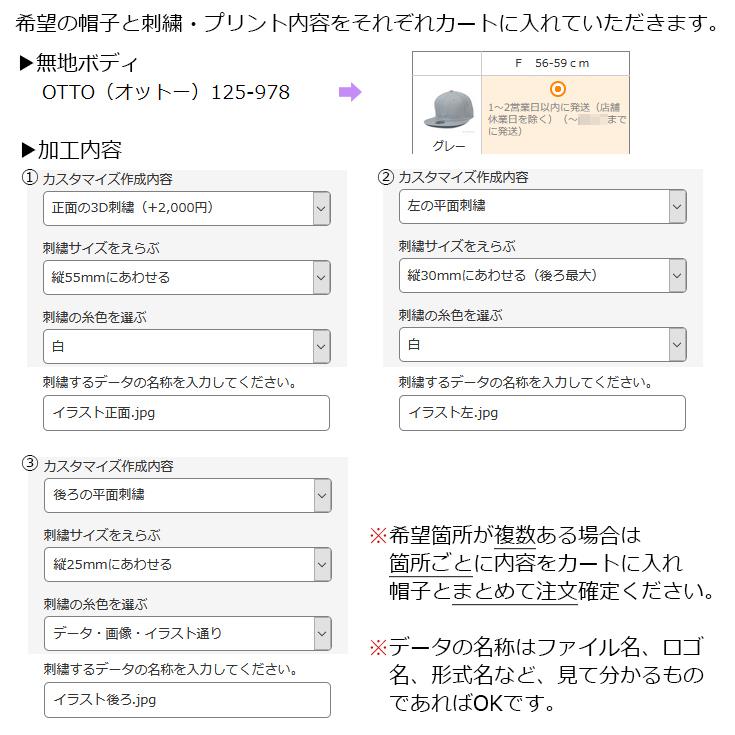Click the イラスト左.jpg text field
Screen dimensions: 735x735
pyautogui.click(x=542, y=412)
